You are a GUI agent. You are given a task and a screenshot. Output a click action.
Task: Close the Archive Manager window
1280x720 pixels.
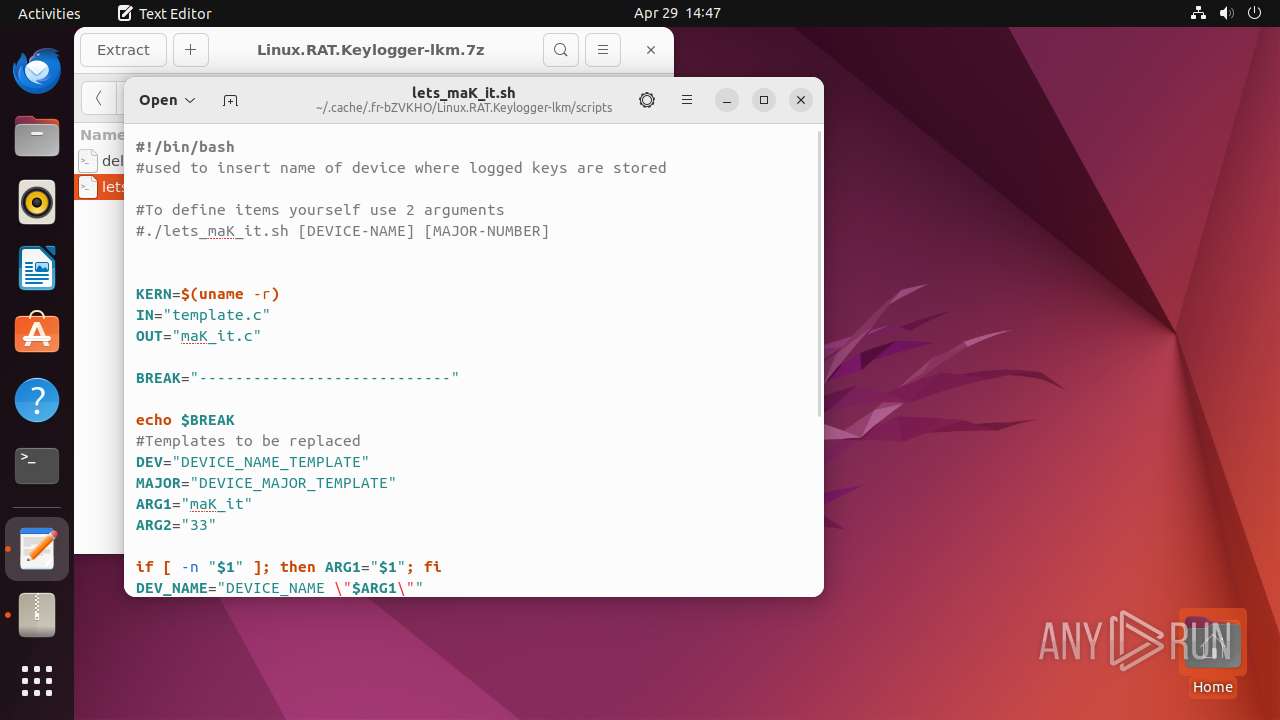[651, 50]
